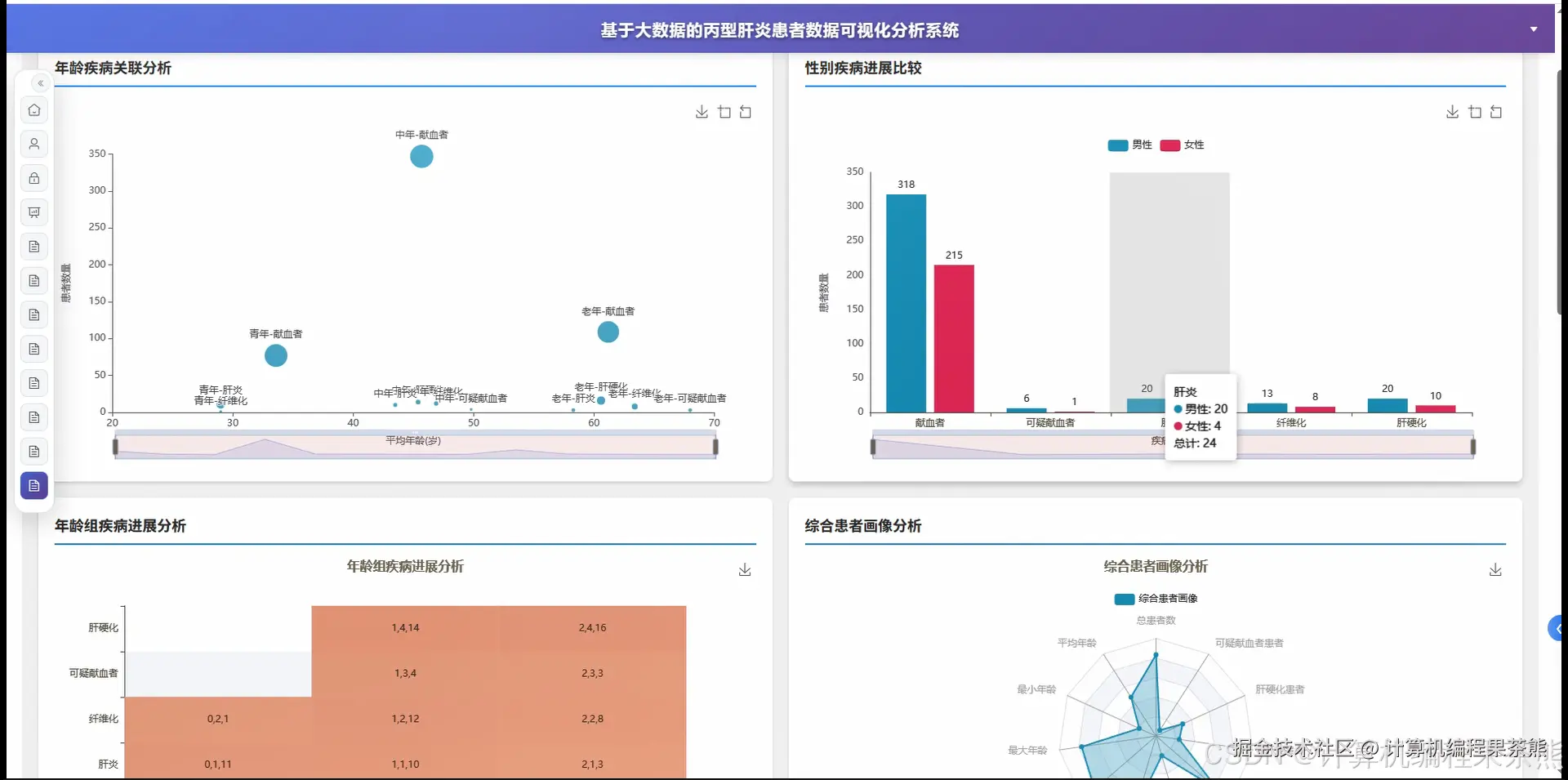Click the blue 献血者 bar labeled 318
The height and width of the screenshot is (780, 1568).
pyautogui.click(x=906, y=303)
